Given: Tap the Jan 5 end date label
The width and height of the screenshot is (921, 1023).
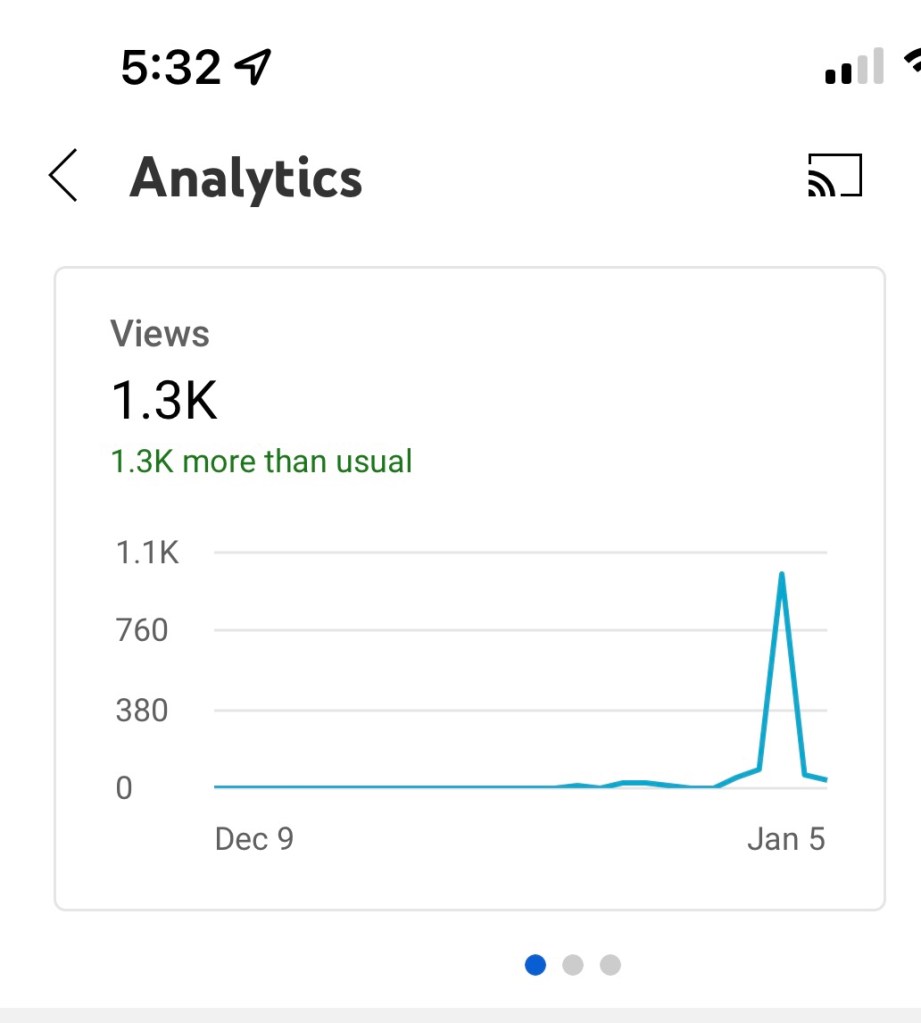Looking at the screenshot, I should coord(786,838).
